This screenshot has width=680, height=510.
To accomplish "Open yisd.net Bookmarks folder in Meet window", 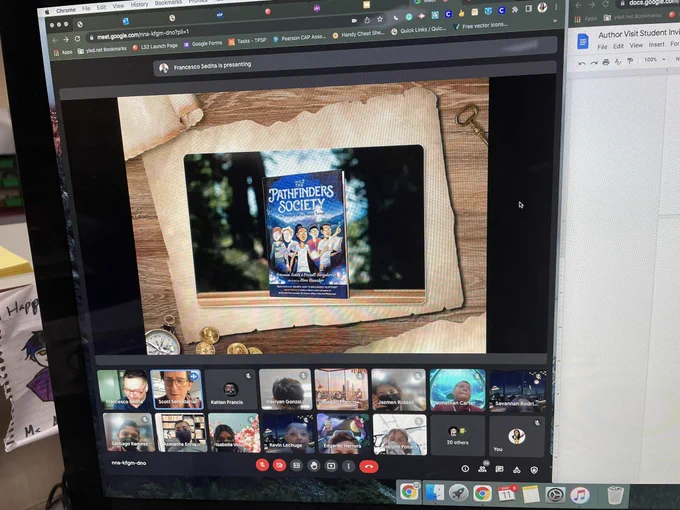I will point(102,50).
